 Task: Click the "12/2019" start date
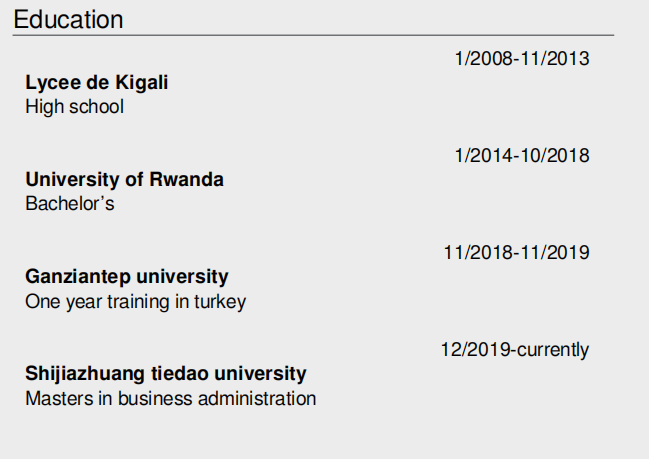pos(473,350)
